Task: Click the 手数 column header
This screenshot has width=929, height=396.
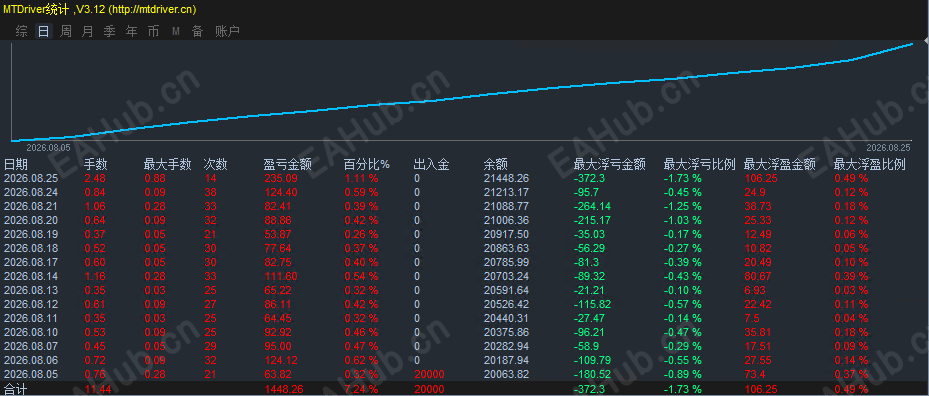Action: (96, 165)
